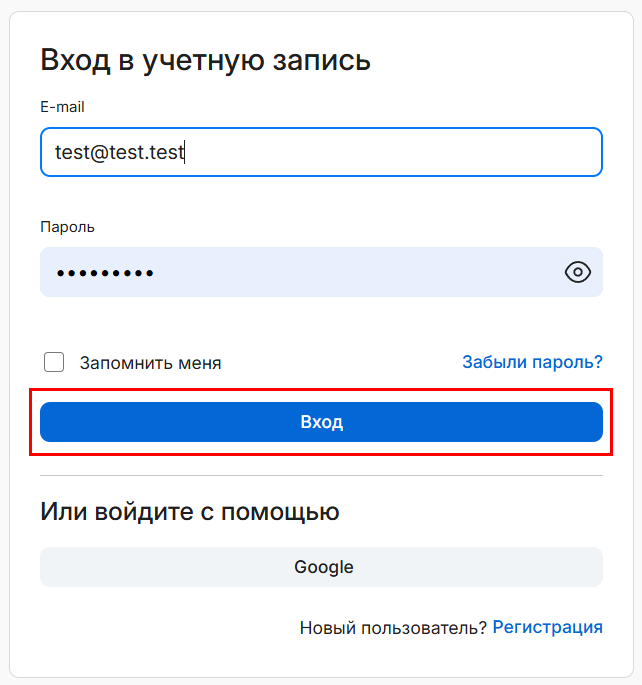
Task: Click the "Запомнить меня" label text
Action: [x=150, y=363]
